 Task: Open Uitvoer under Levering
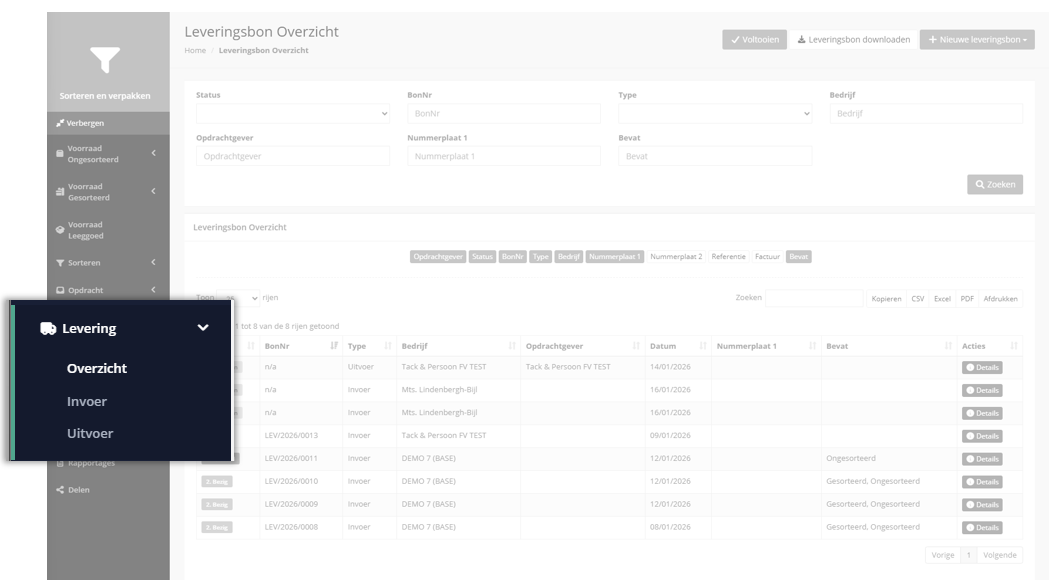tap(90, 434)
